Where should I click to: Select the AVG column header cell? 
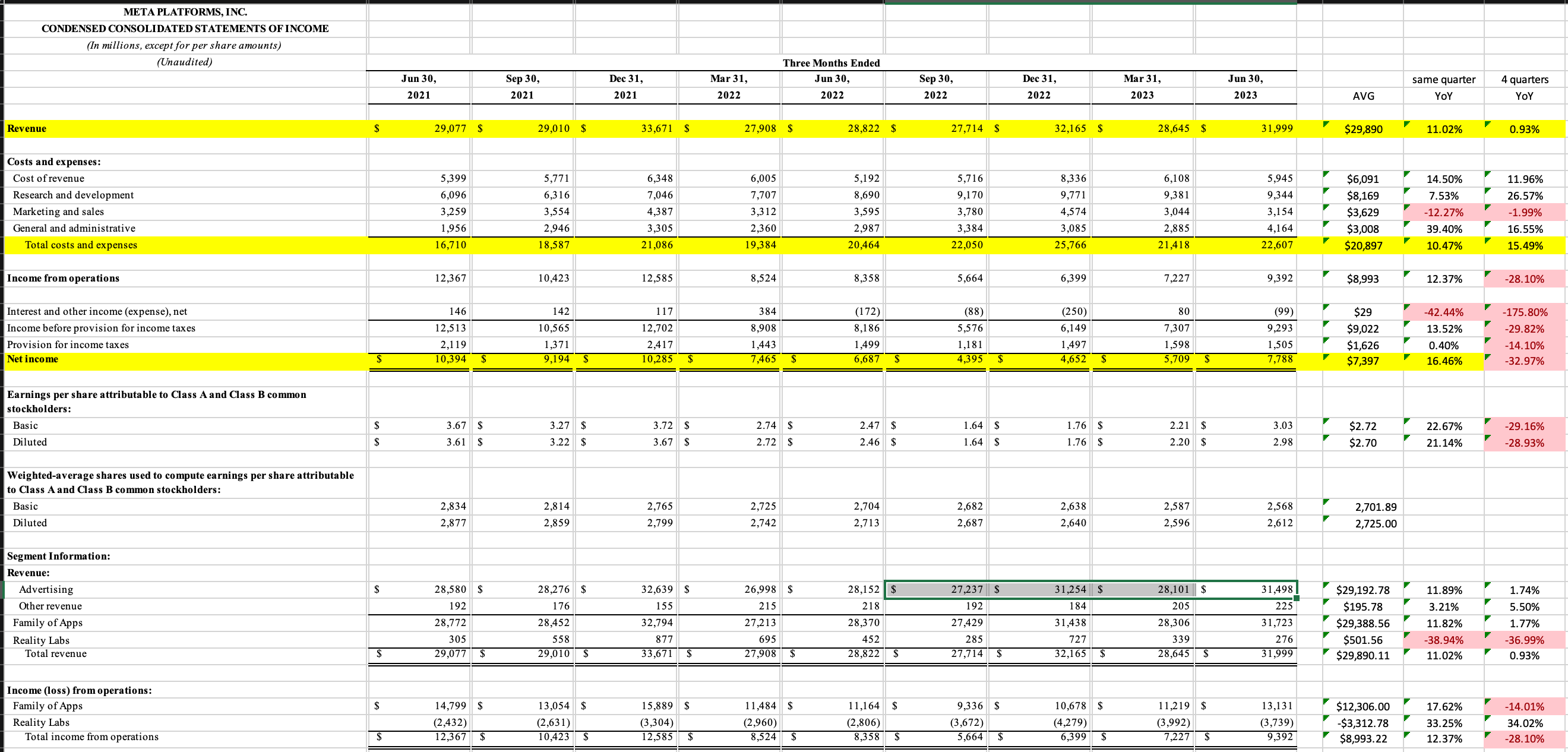point(1363,96)
